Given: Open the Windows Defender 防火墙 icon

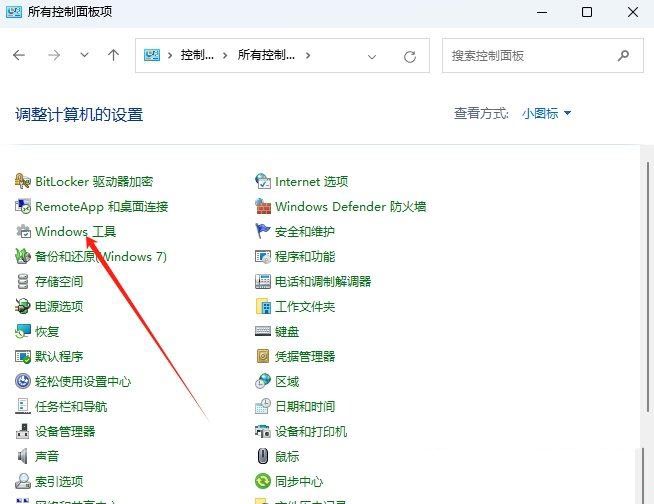Looking at the screenshot, I should point(263,207).
